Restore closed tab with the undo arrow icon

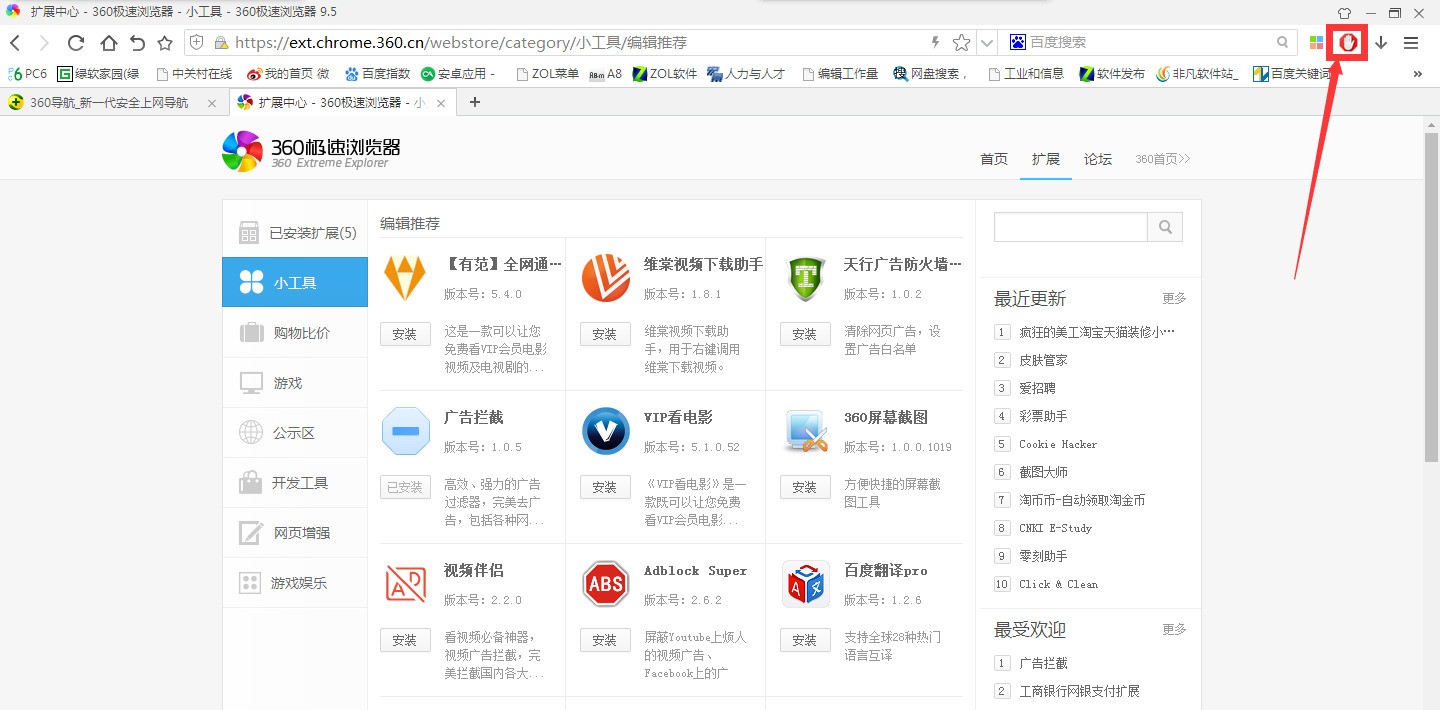click(137, 43)
